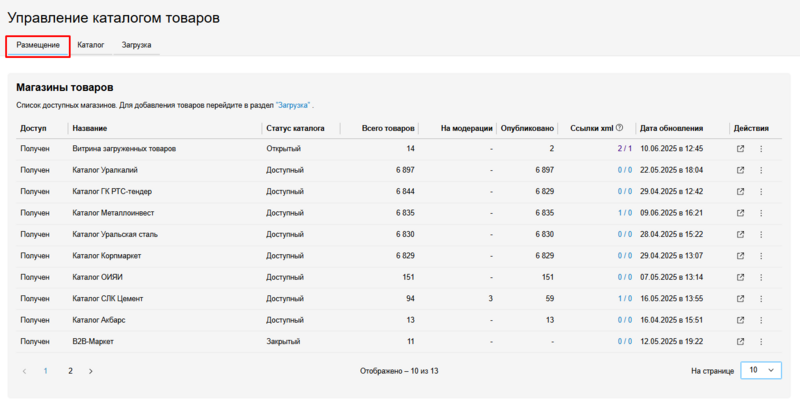Sort by Всего товаров column header

click(388, 128)
